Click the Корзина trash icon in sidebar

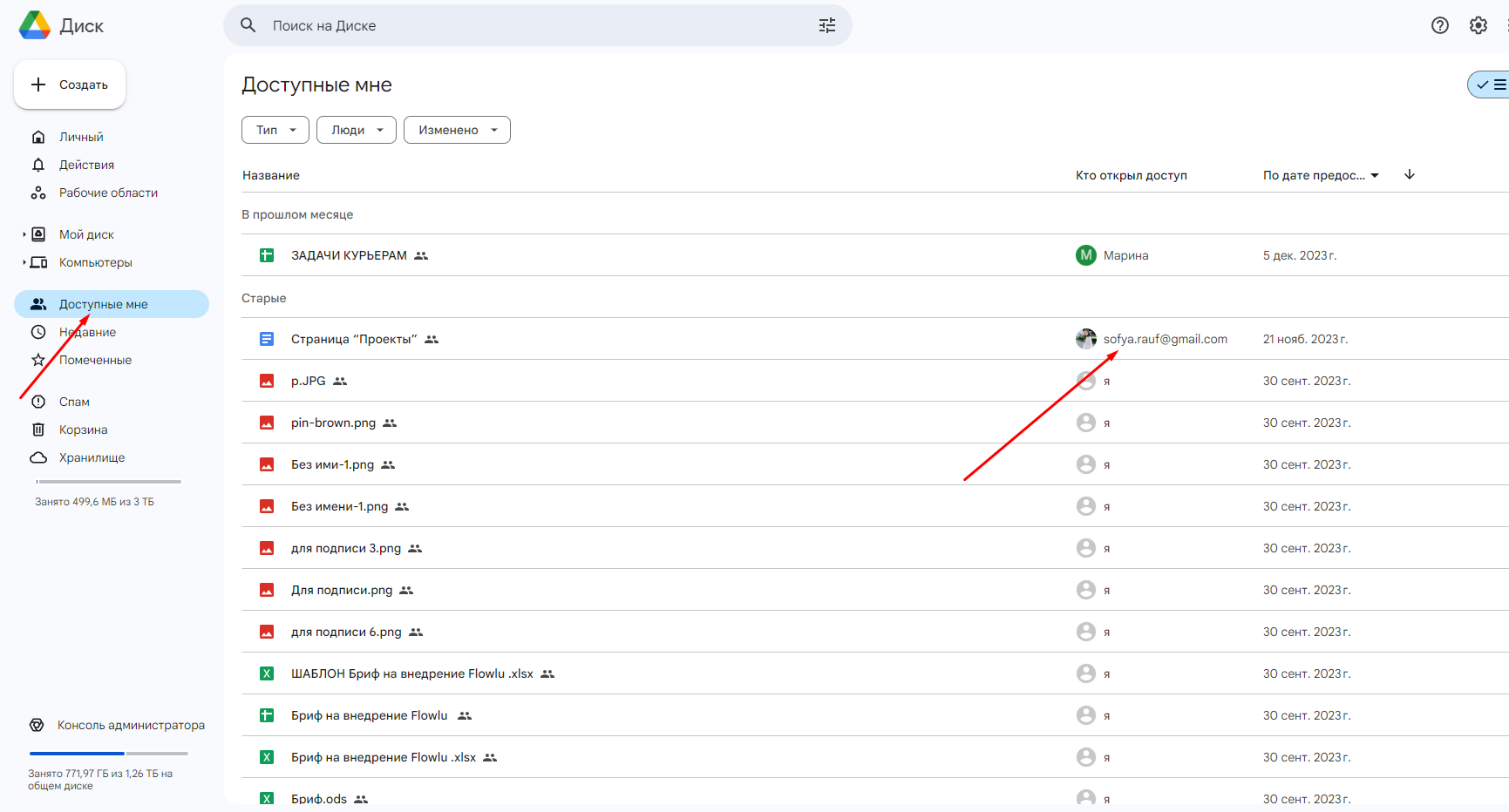[38, 430]
